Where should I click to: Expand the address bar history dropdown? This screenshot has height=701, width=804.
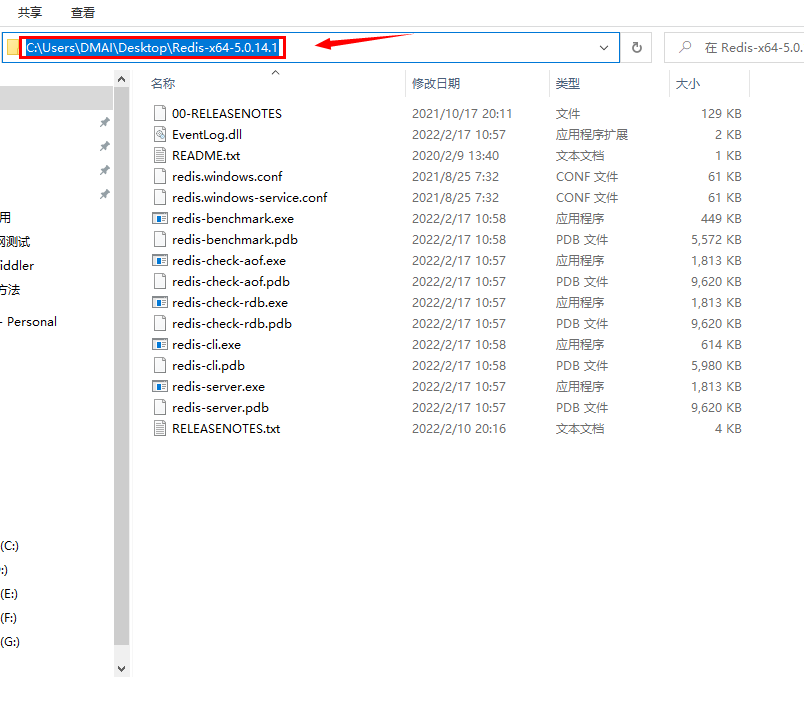604,48
